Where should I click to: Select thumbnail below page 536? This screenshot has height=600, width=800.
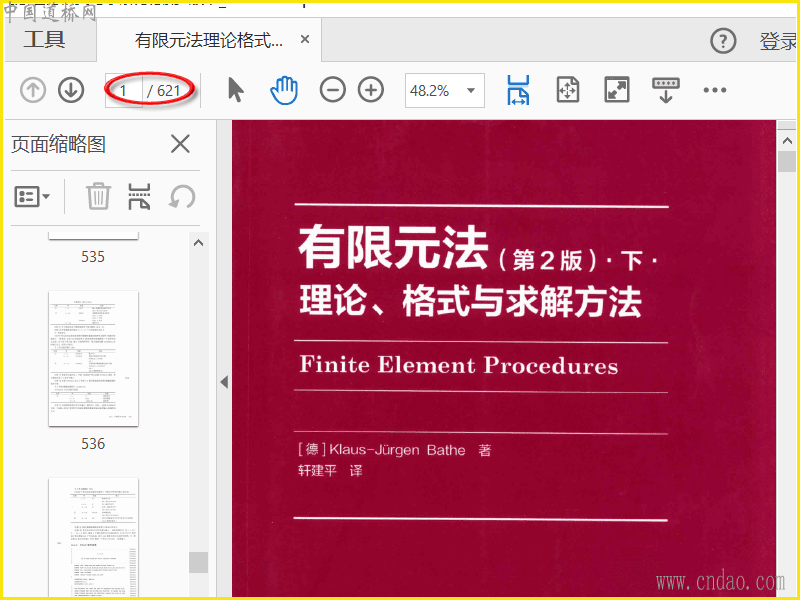[x=93, y=537]
